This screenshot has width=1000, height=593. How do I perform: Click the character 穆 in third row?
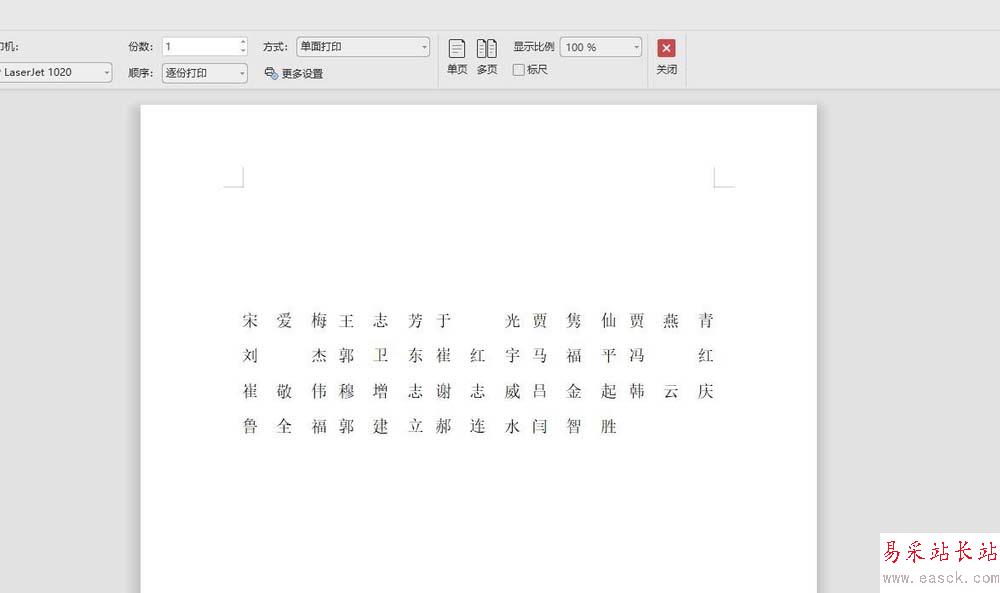346,391
